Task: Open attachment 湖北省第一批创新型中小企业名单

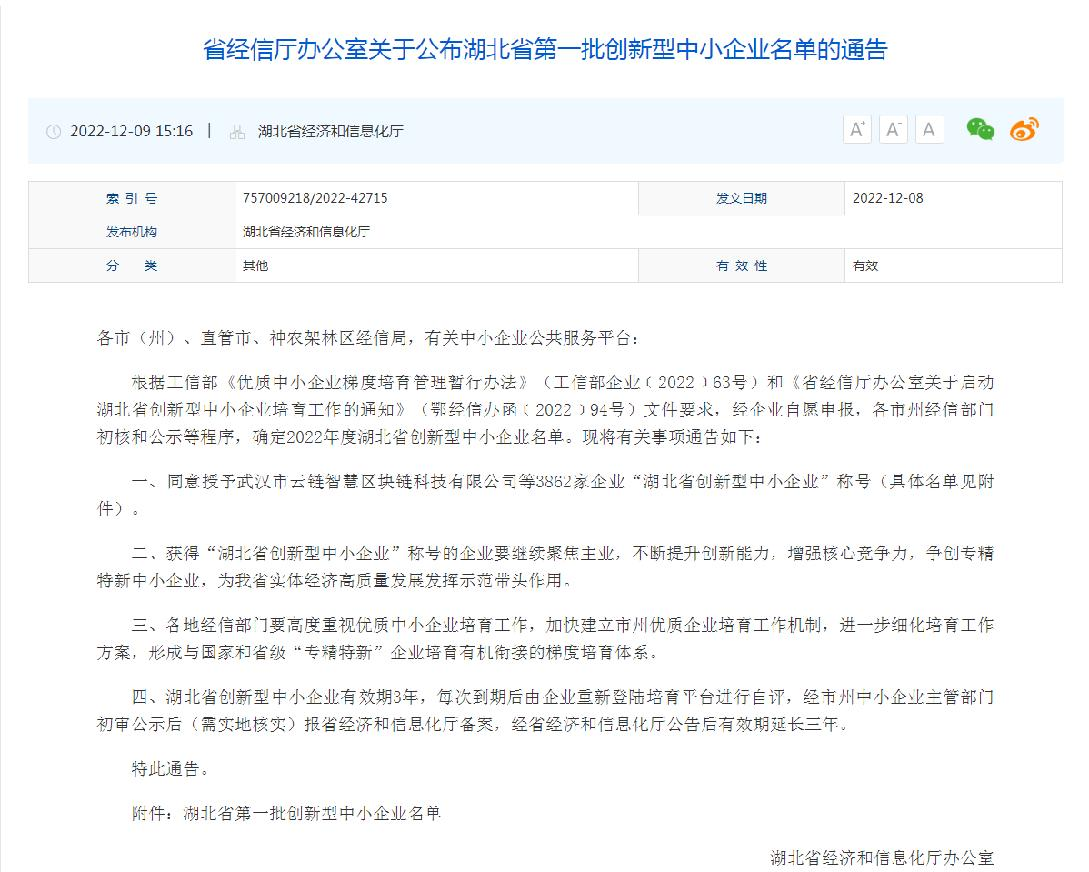Action: [313, 813]
